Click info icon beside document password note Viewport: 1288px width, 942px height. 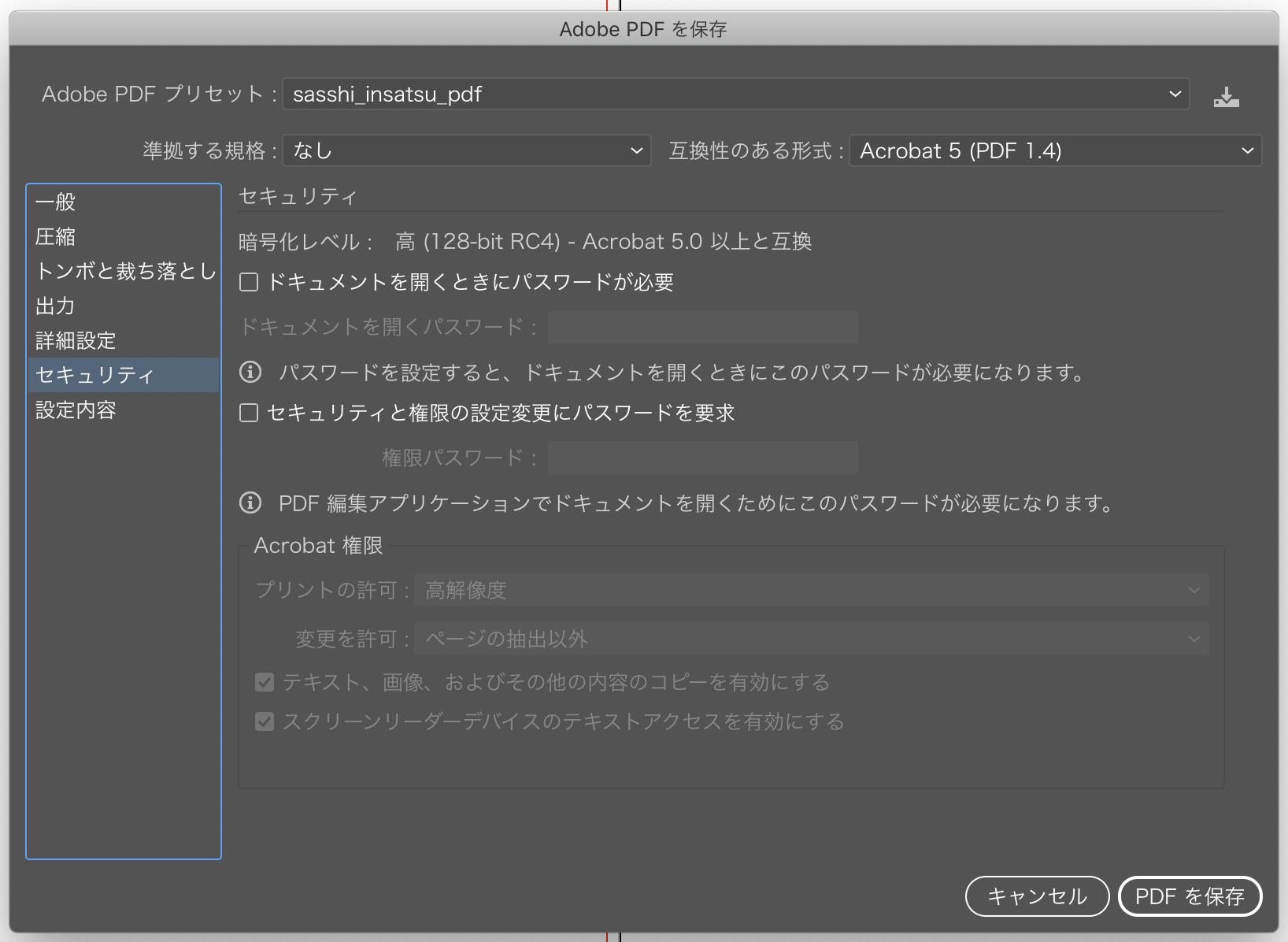coord(250,372)
